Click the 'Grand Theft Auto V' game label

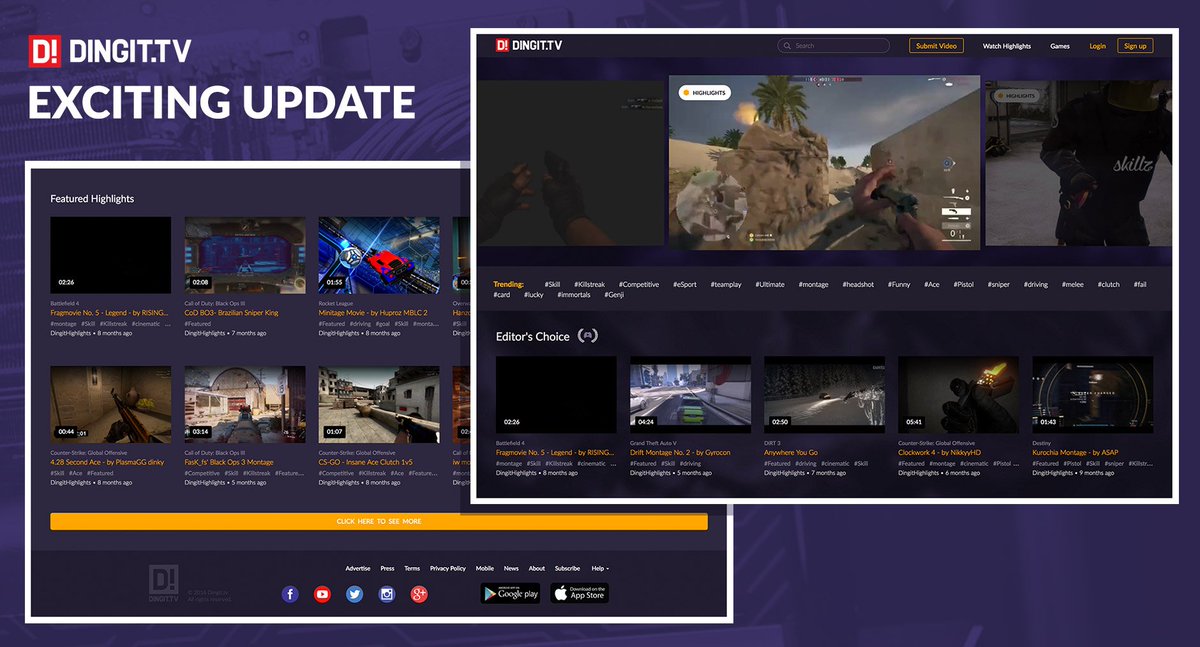click(x=653, y=443)
